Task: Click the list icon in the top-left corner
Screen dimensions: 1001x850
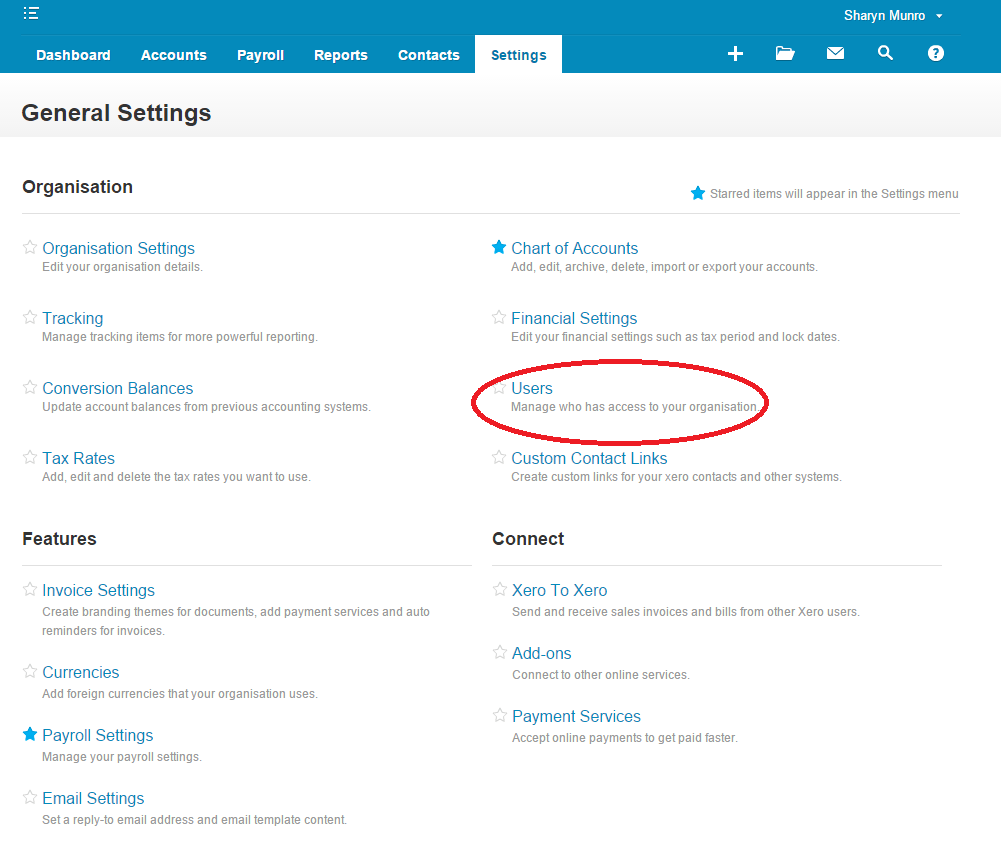Action: click(29, 13)
